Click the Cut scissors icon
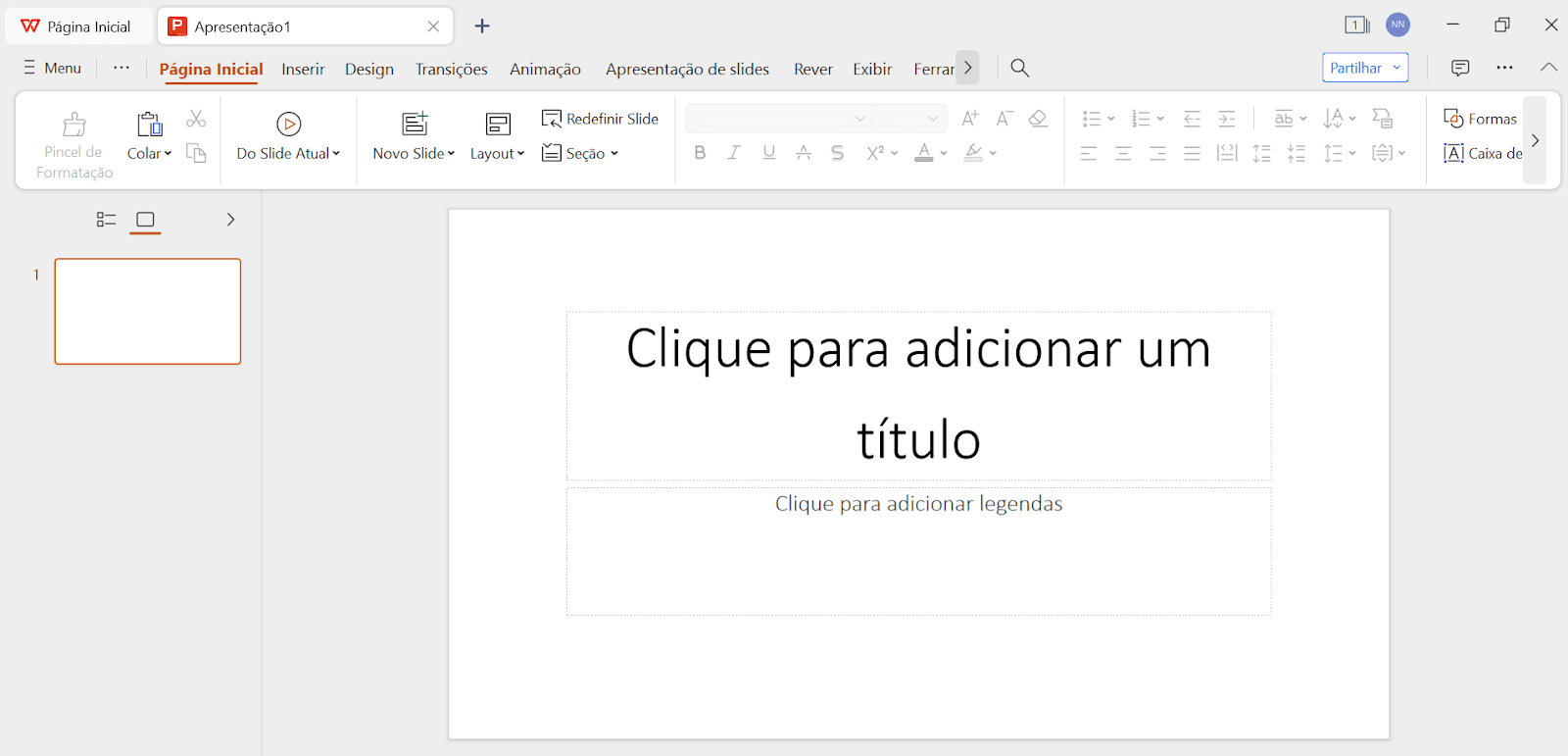The width and height of the screenshot is (1568, 756). 196,119
